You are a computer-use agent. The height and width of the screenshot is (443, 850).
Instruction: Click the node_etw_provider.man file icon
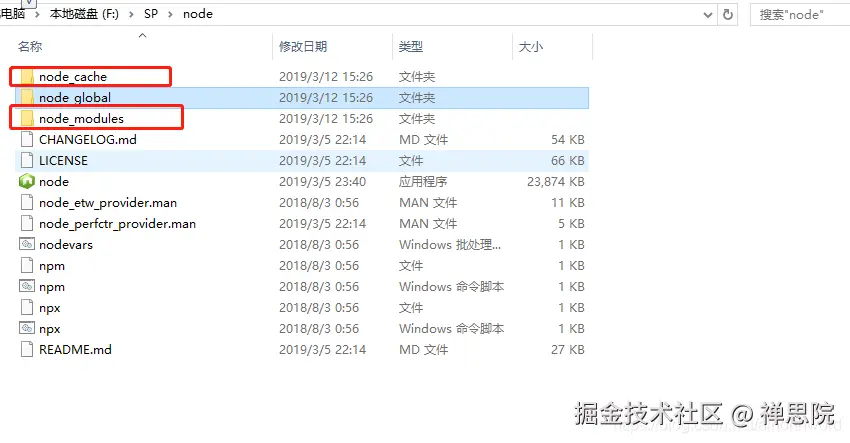(27, 203)
